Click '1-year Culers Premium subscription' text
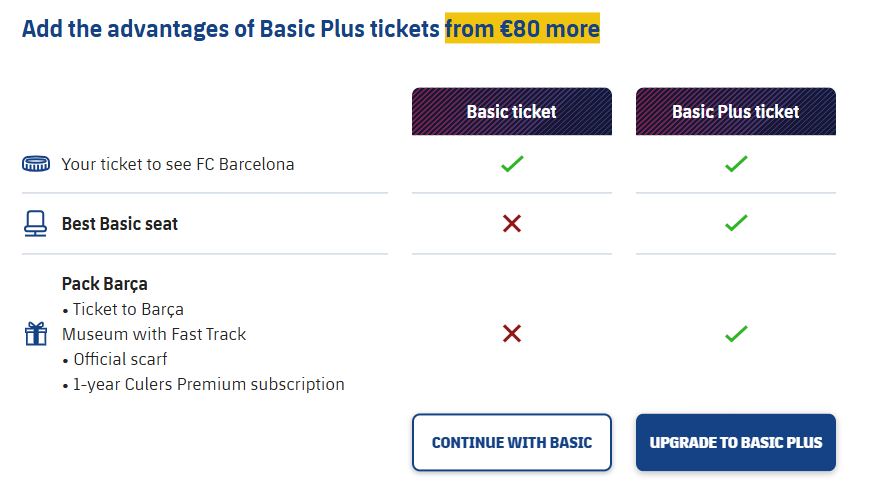Image resolution: width=882 pixels, height=493 pixels. tap(209, 384)
